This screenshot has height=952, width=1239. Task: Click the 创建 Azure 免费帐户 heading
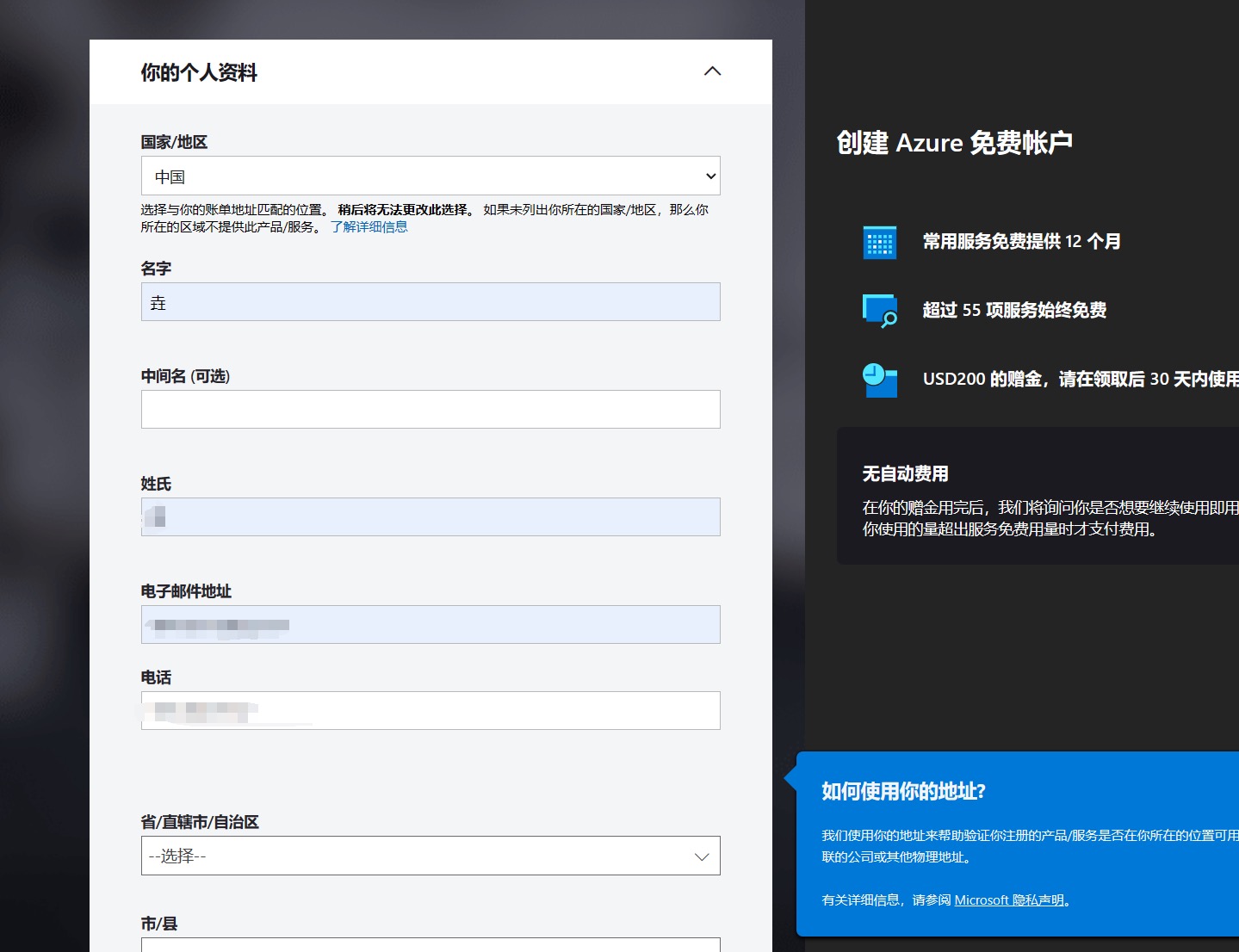pos(954,143)
